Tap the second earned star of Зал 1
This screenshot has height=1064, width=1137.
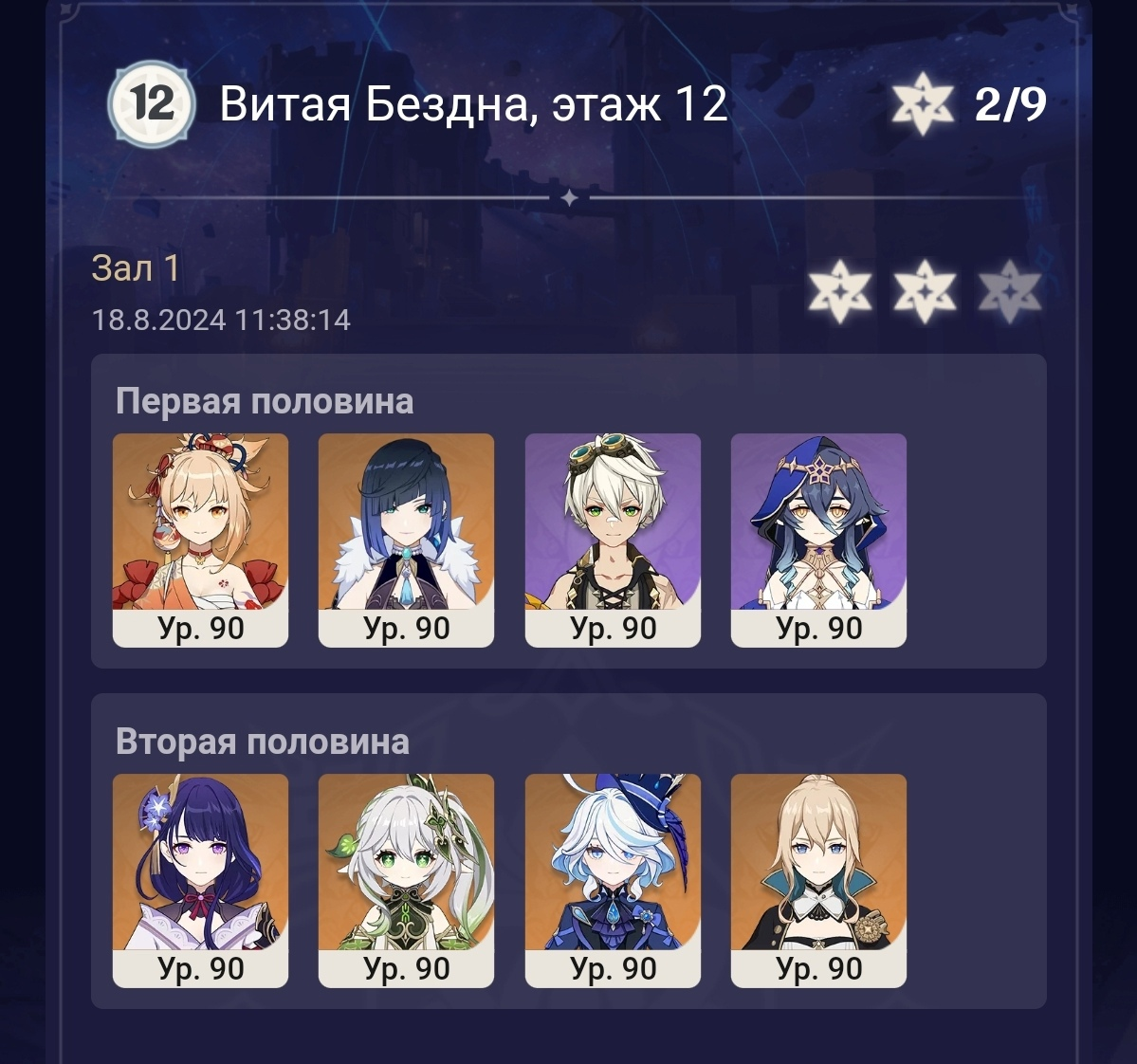point(925,291)
